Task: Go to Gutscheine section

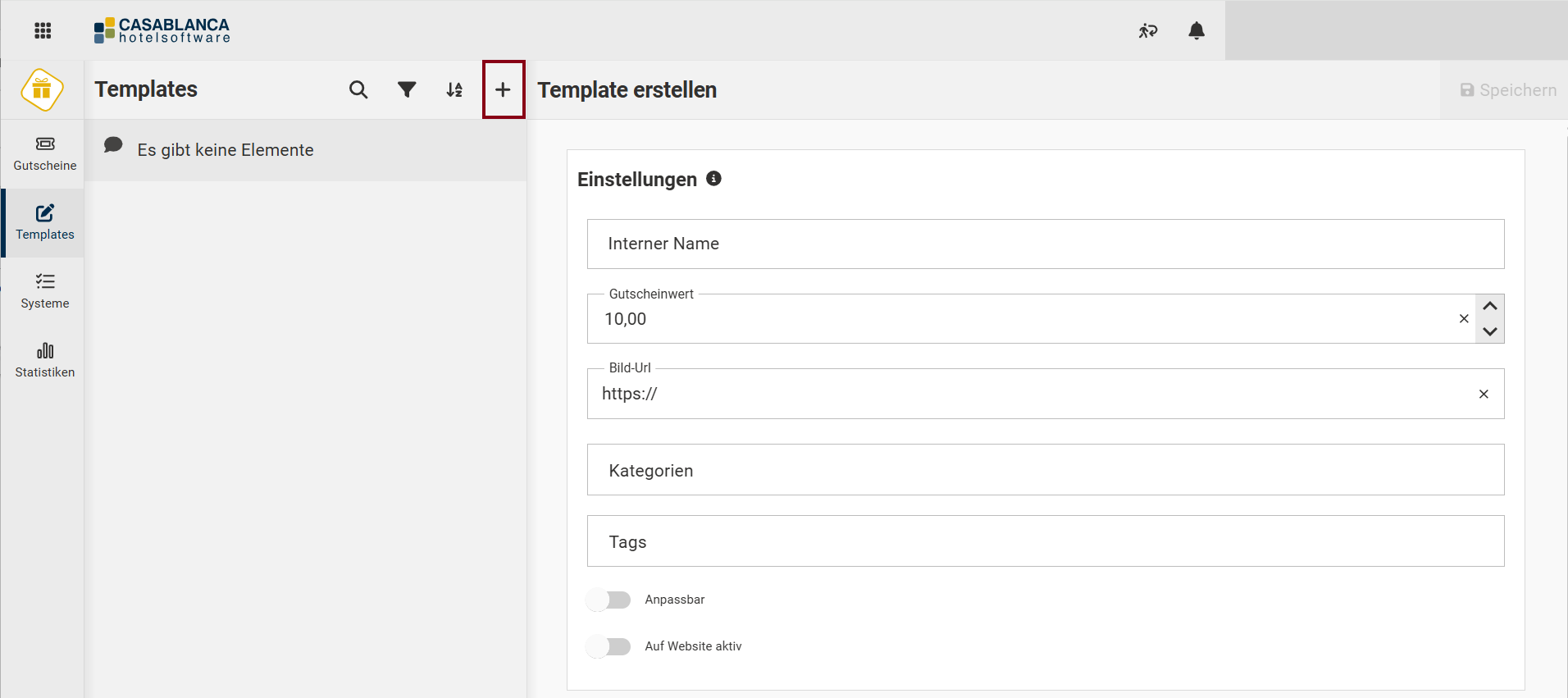Action: coord(44,154)
